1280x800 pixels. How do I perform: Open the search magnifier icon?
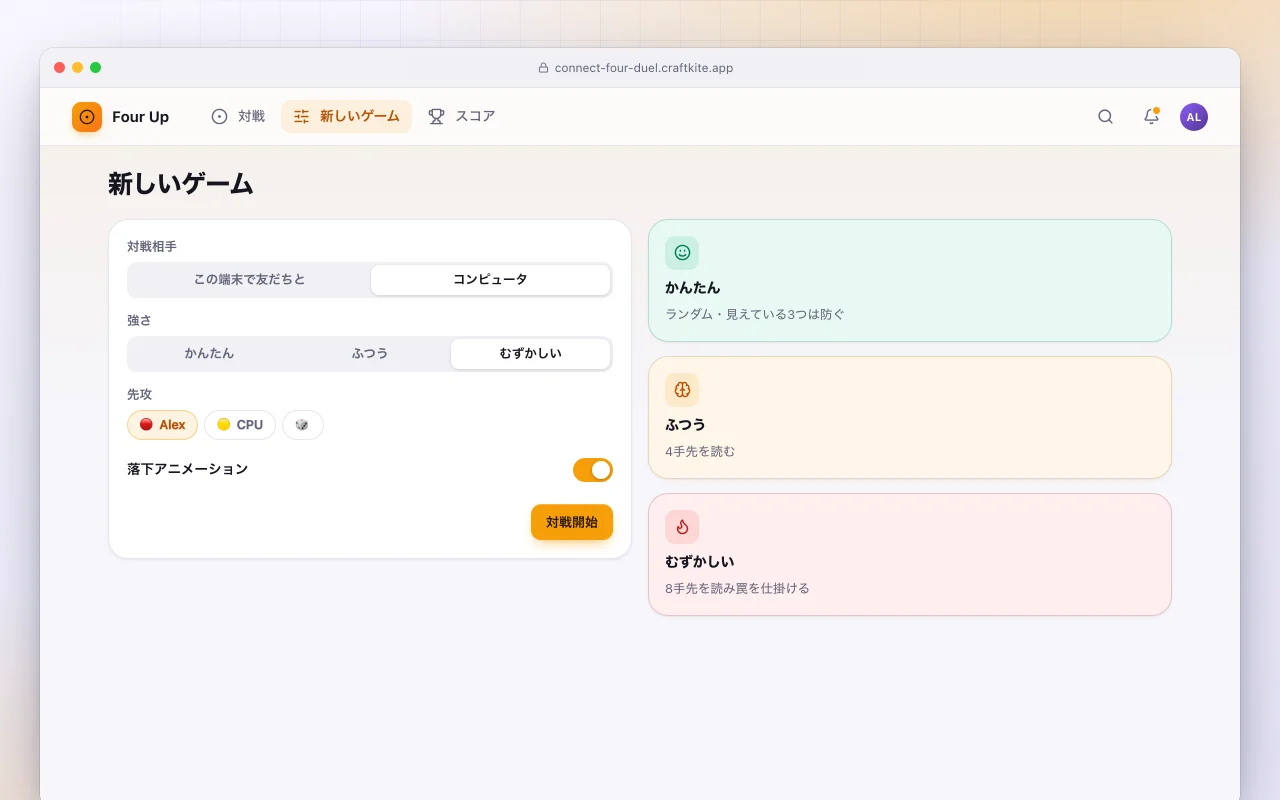tap(1105, 117)
